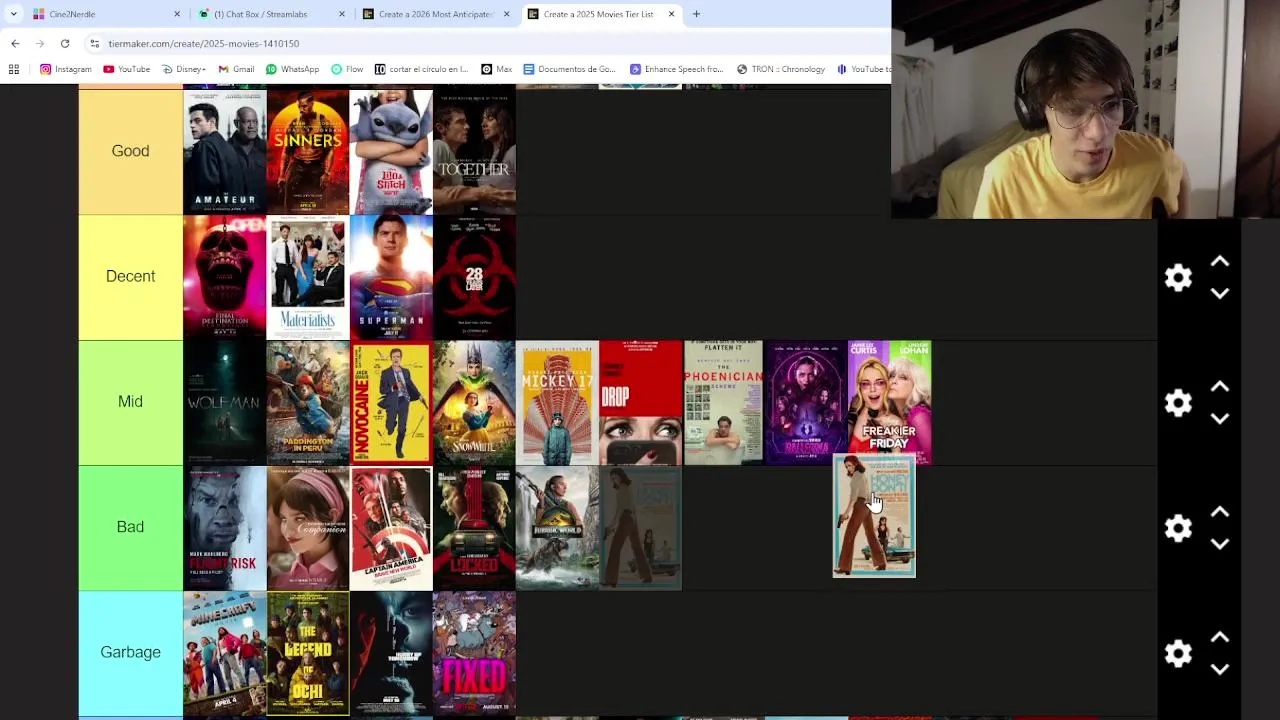Open a new browser tab
Screen dimensions: 1280x720
pos(696,14)
